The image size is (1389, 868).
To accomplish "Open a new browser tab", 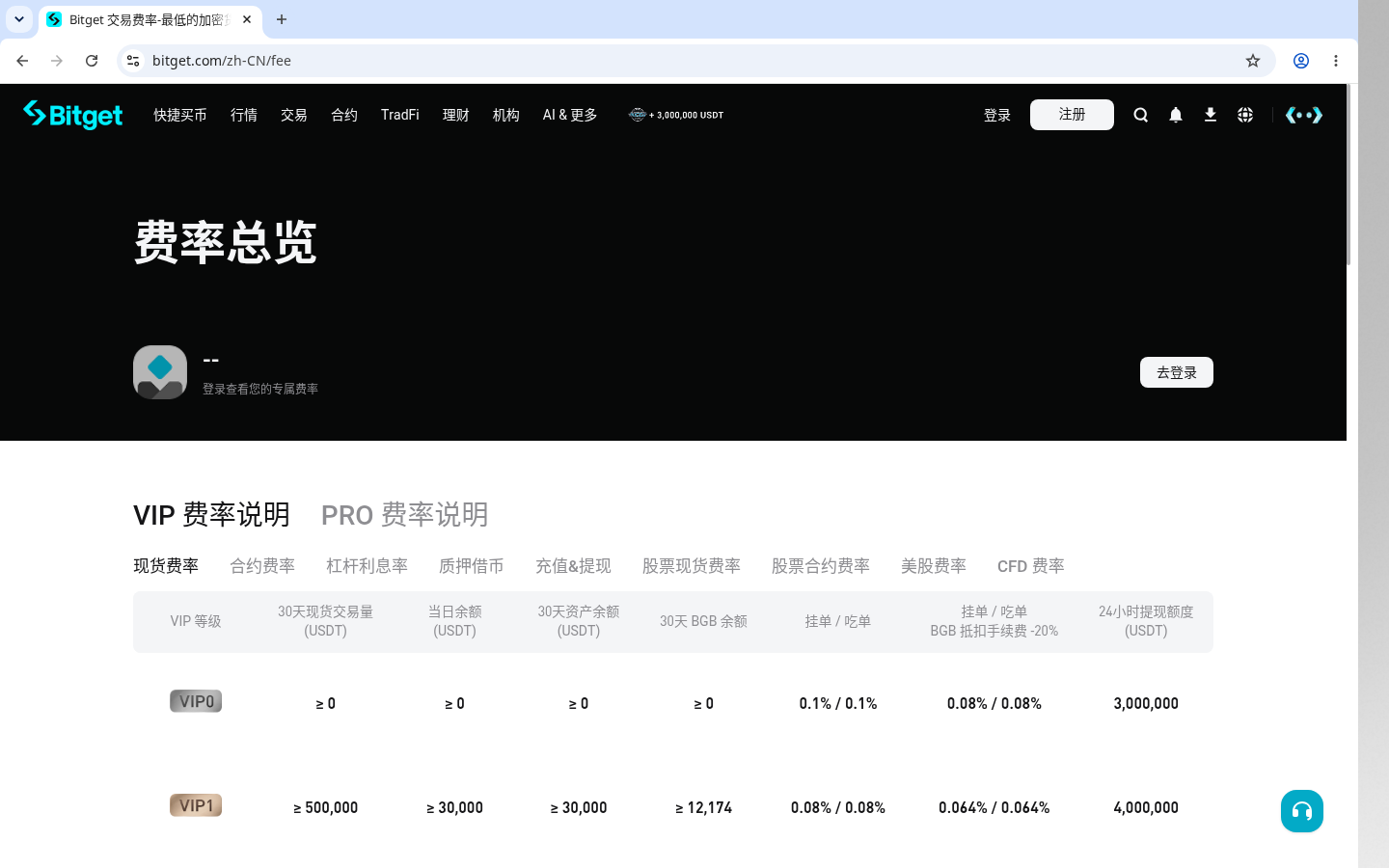I will (x=282, y=19).
